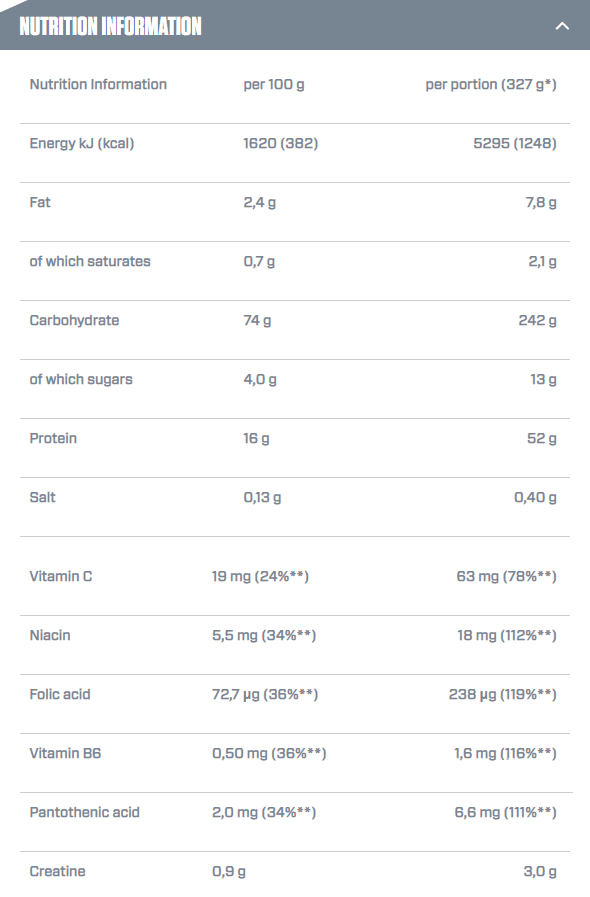The height and width of the screenshot is (897, 590).
Task: Click the 1620 (382) energy value
Action: (280, 144)
